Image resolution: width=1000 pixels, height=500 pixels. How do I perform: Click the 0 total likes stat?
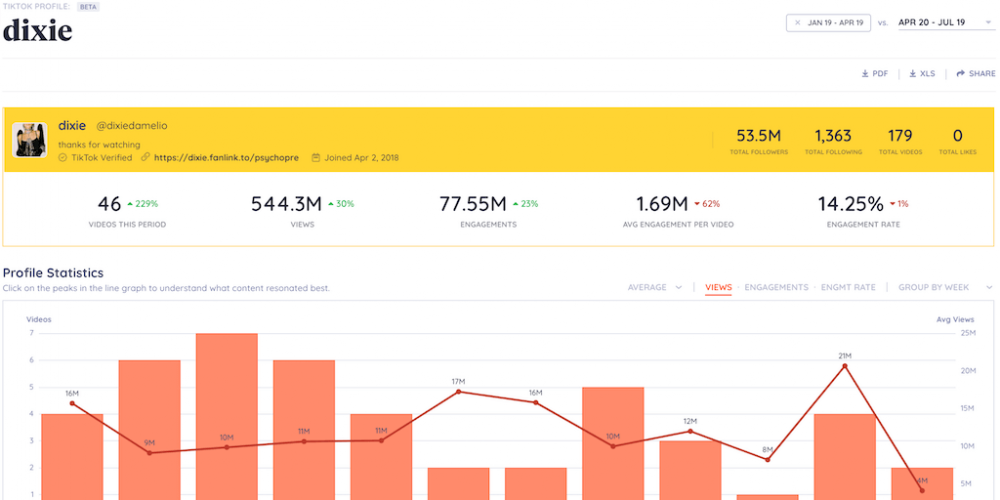(x=957, y=142)
